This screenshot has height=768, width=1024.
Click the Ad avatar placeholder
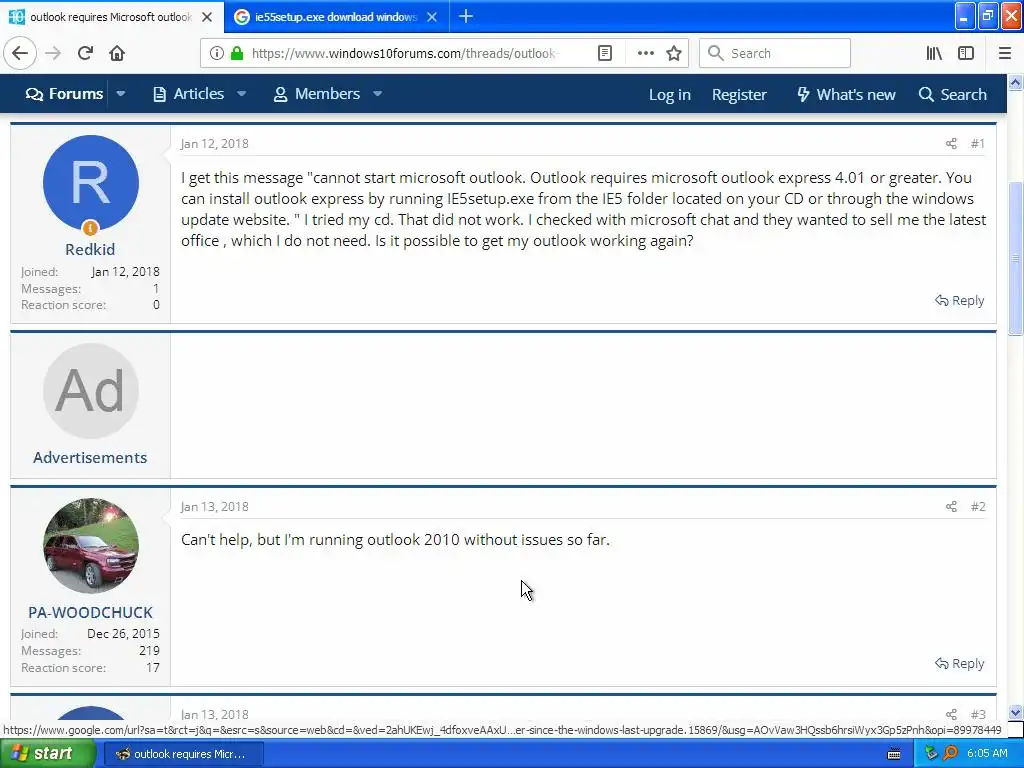(x=90, y=391)
